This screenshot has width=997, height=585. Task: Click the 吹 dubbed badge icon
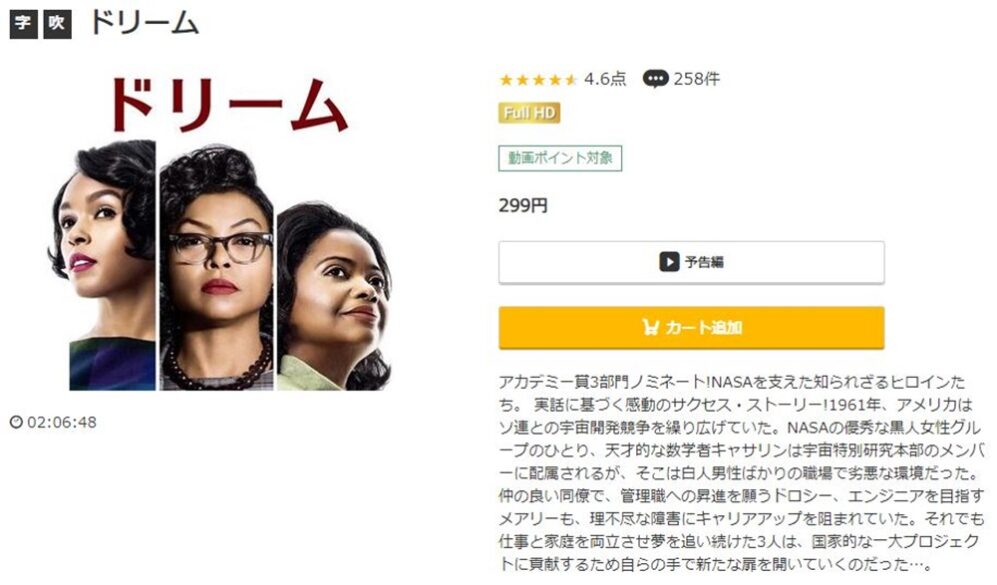[57, 24]
